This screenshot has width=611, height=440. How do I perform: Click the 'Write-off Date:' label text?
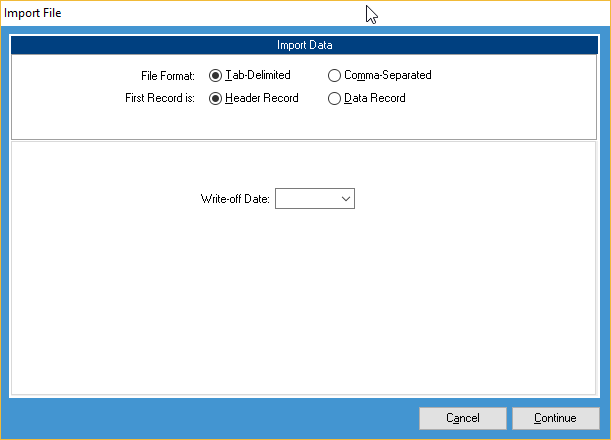[236, 199]
